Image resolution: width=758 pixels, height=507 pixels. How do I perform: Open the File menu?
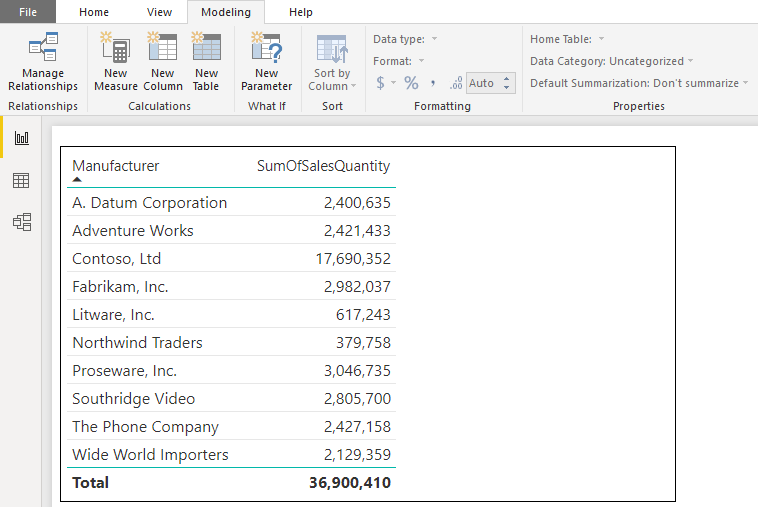[28, 12]
